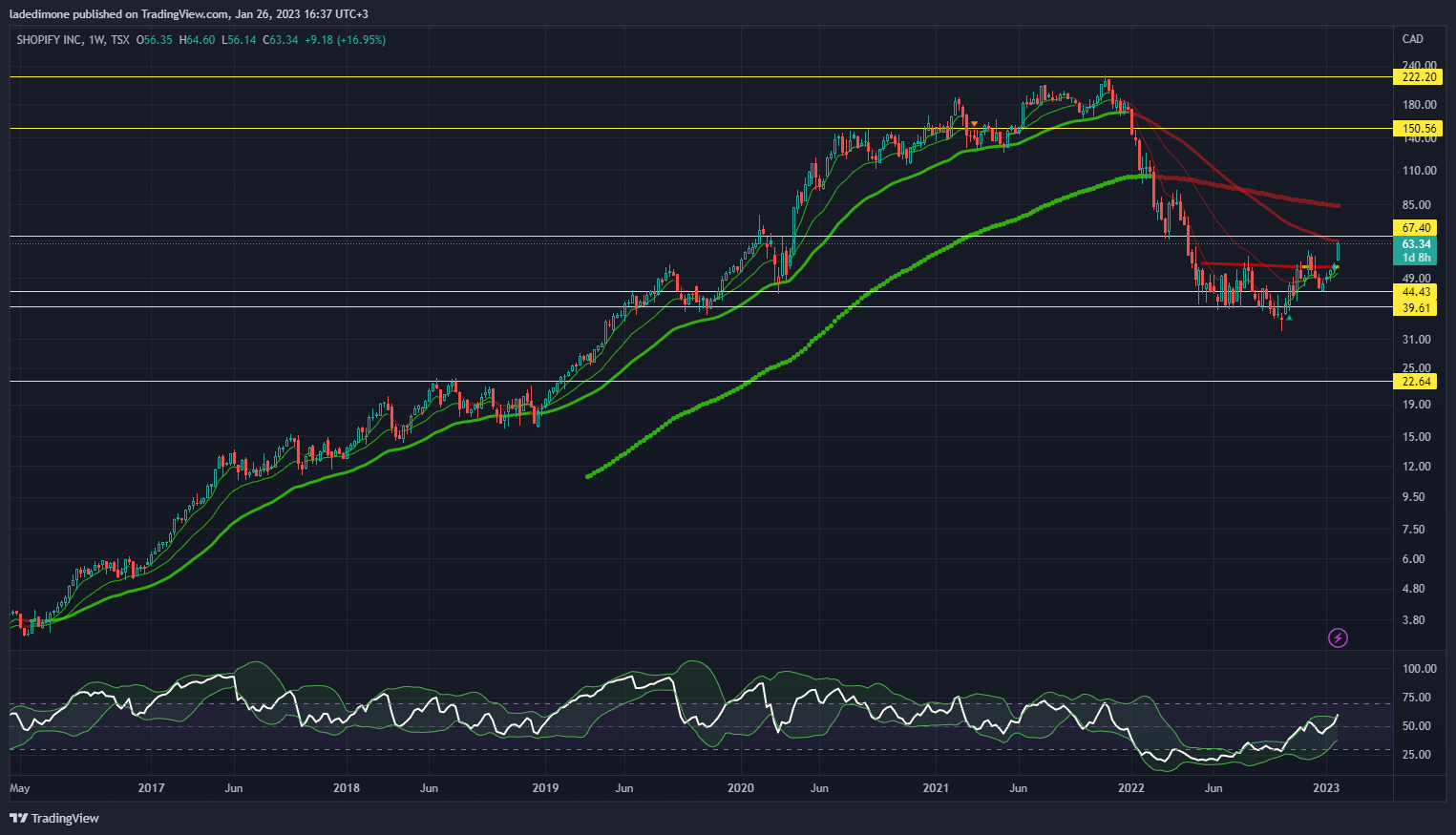Click the 3.80 price axis tick
The image size is (1456, 835).
(x=1413, y=620)
